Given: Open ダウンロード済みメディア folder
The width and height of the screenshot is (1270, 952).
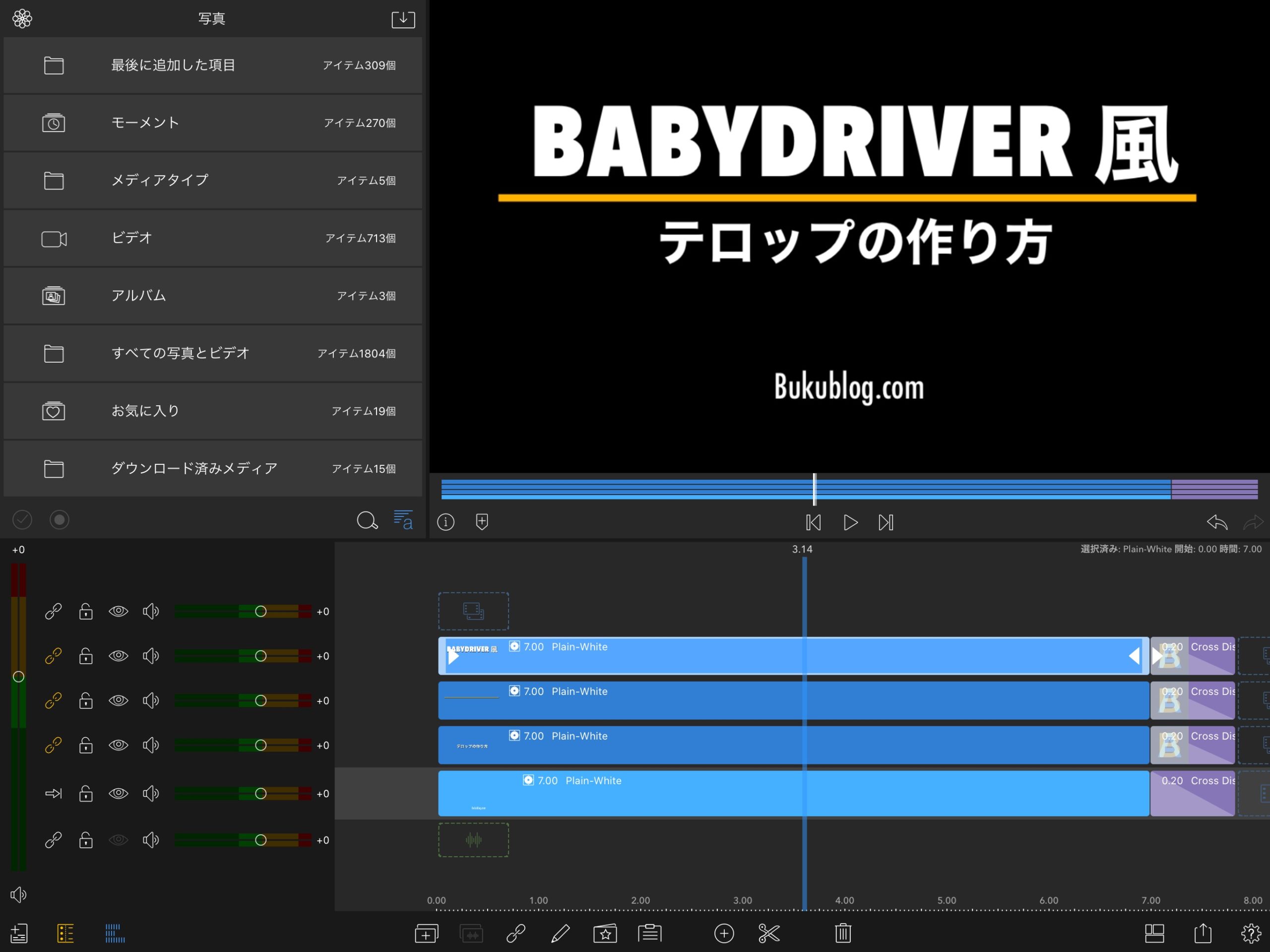Looking at the screenshot, I should point(213,468).
